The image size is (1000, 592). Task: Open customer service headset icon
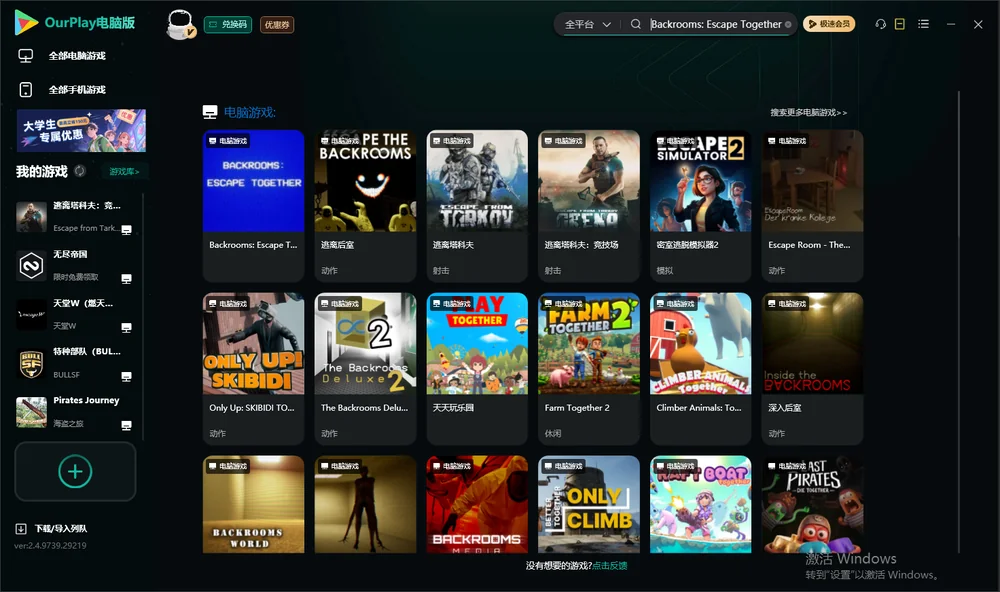coord(880,24)
